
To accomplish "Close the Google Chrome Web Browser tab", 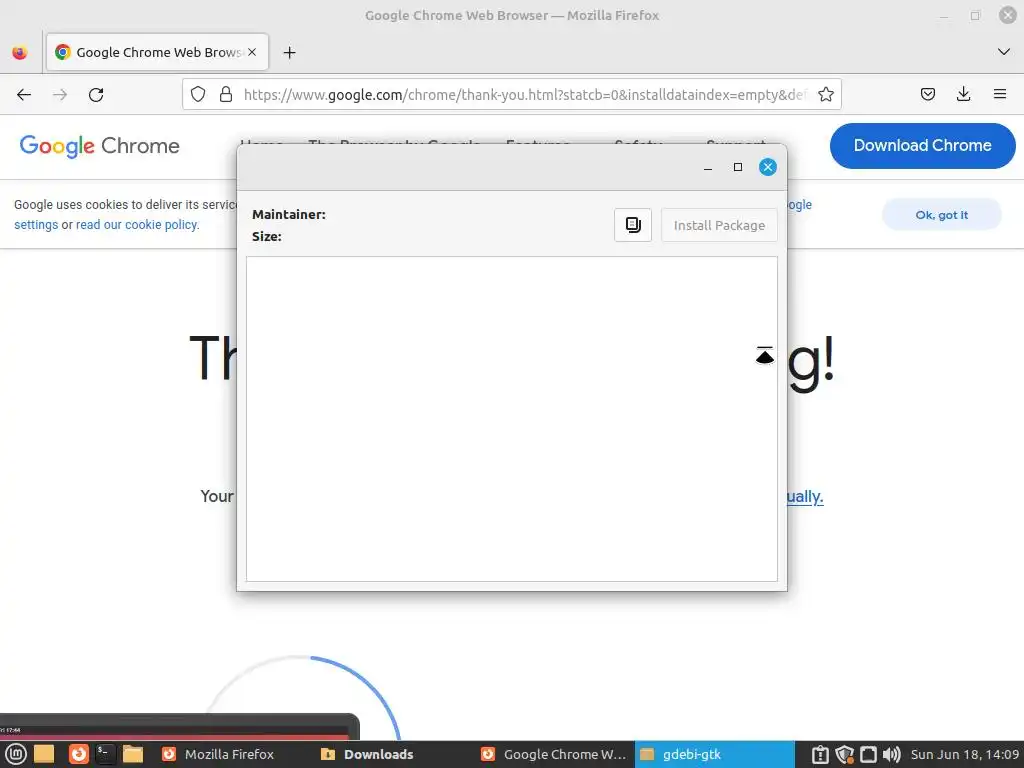I will click(252, 52).
